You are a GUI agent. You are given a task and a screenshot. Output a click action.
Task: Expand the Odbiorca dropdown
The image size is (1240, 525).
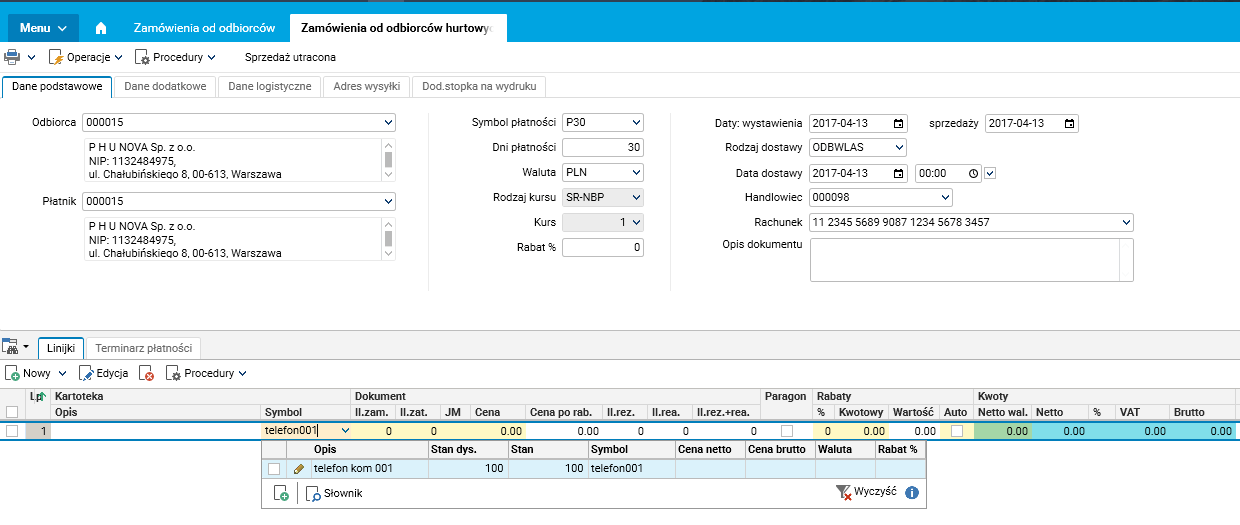pyautogui.click(x=388, y=123)
